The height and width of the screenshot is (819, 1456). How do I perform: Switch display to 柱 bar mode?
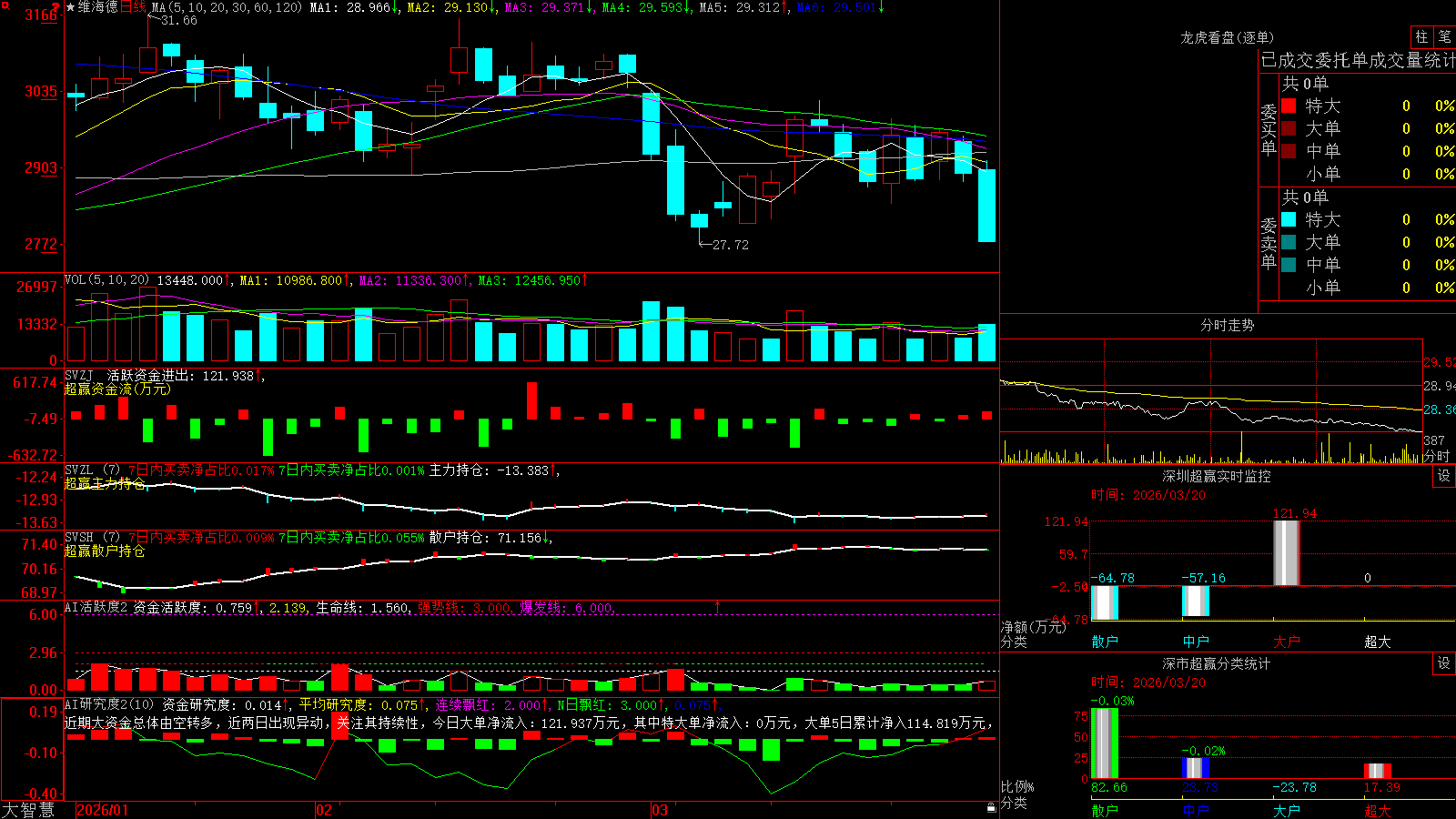point(1421,36)
